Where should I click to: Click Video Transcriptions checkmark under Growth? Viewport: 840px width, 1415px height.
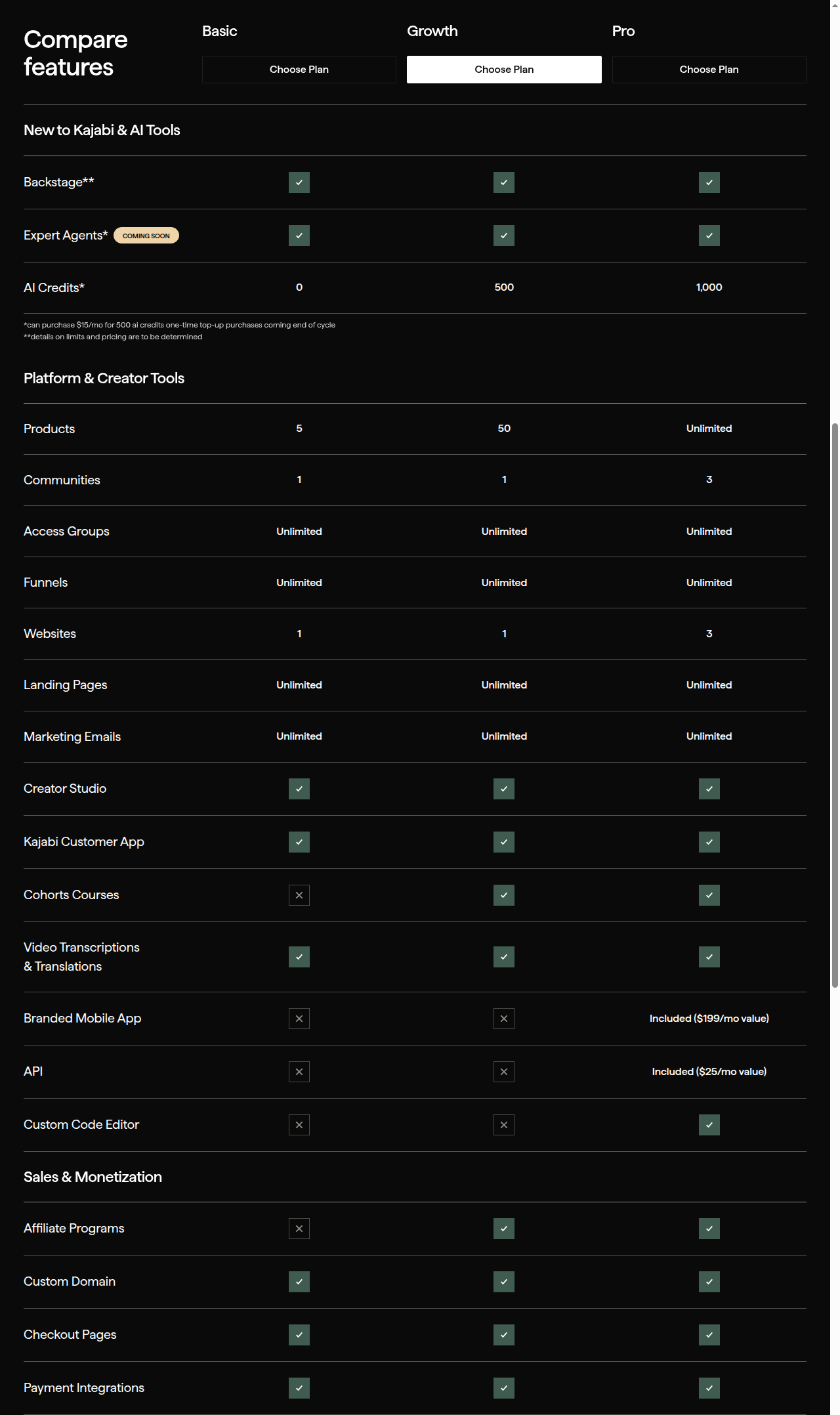click(504, 957)
